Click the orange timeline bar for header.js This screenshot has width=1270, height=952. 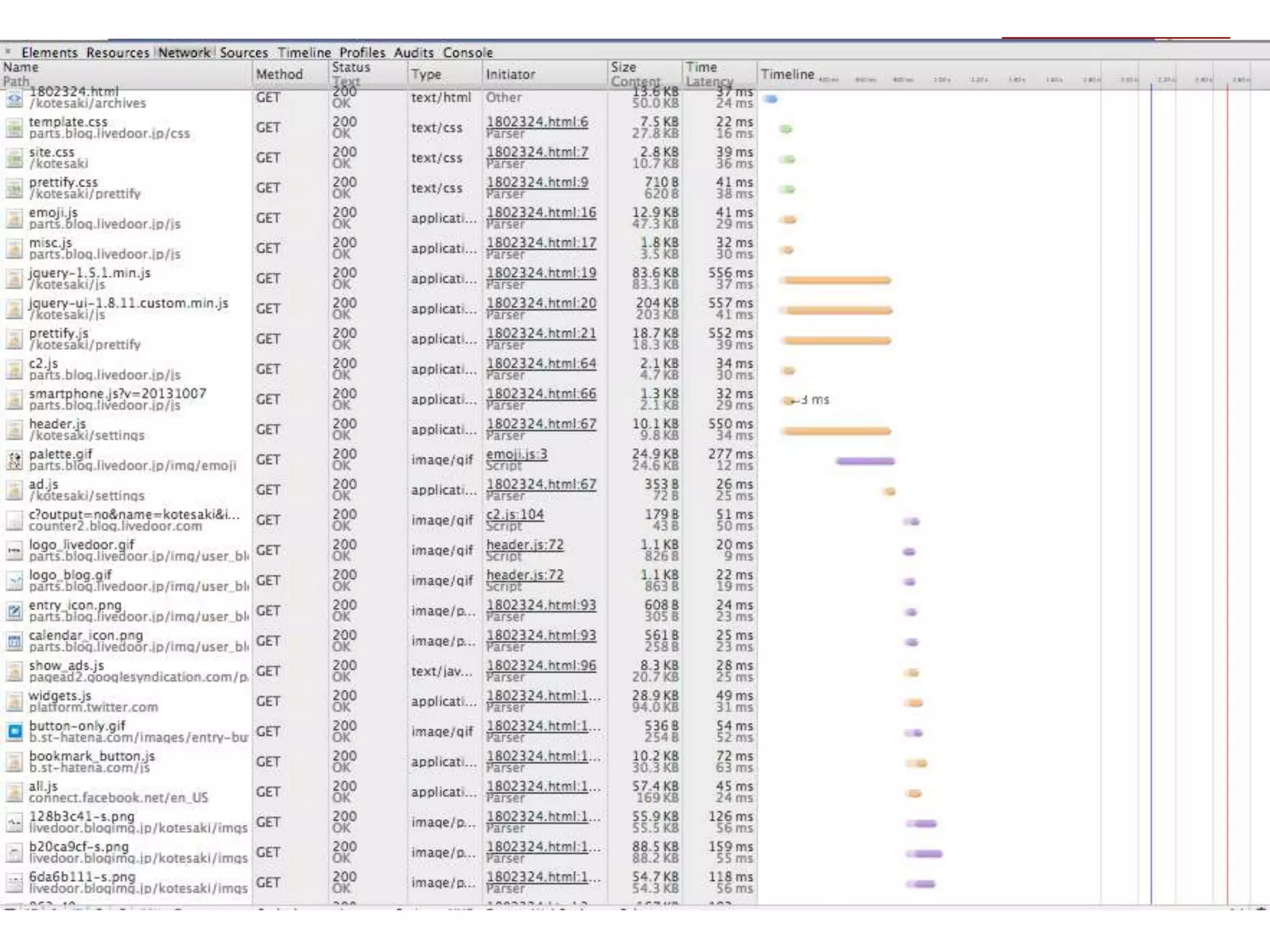coord(836,431)
